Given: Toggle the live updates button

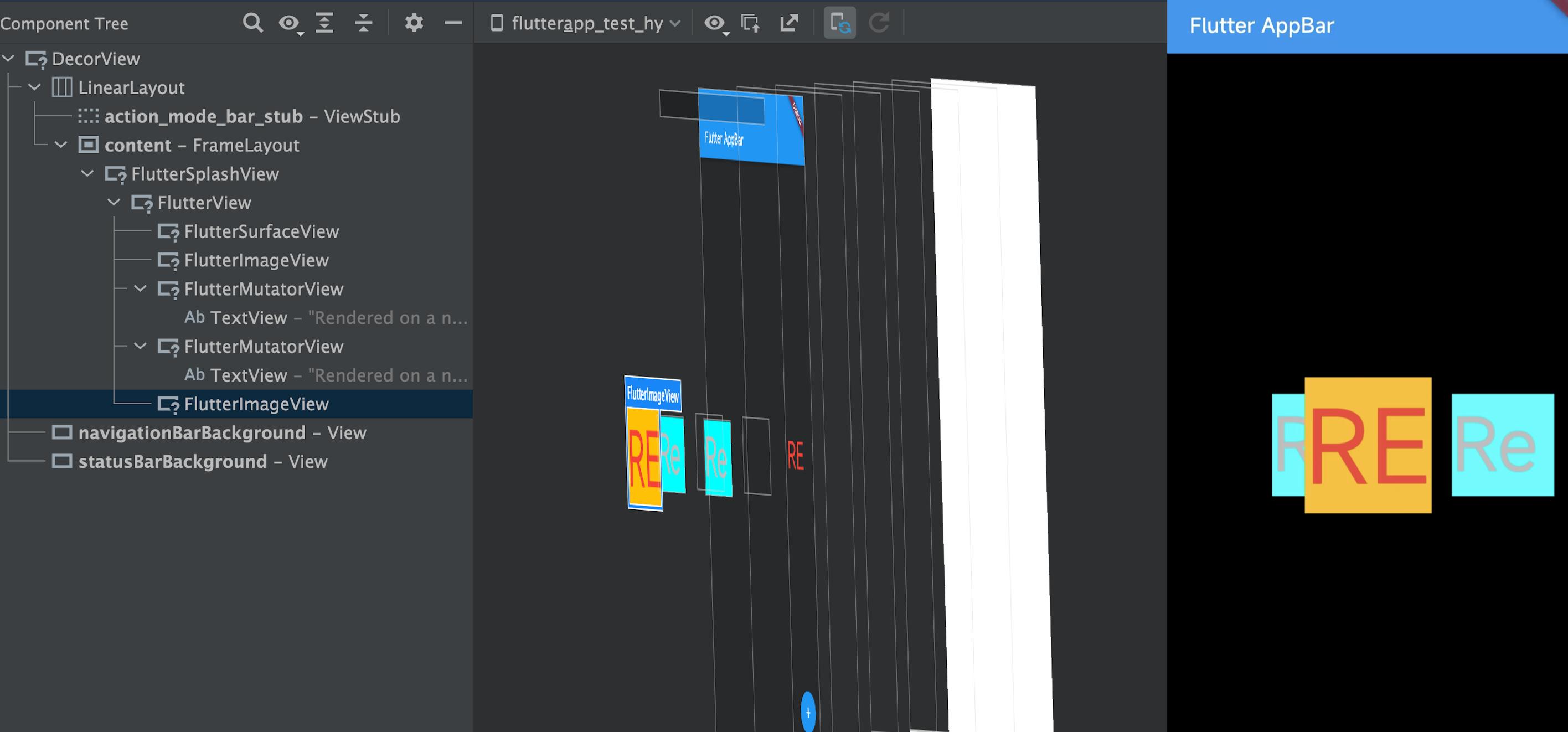Looking at the screenshot, I should pos(839,23).
